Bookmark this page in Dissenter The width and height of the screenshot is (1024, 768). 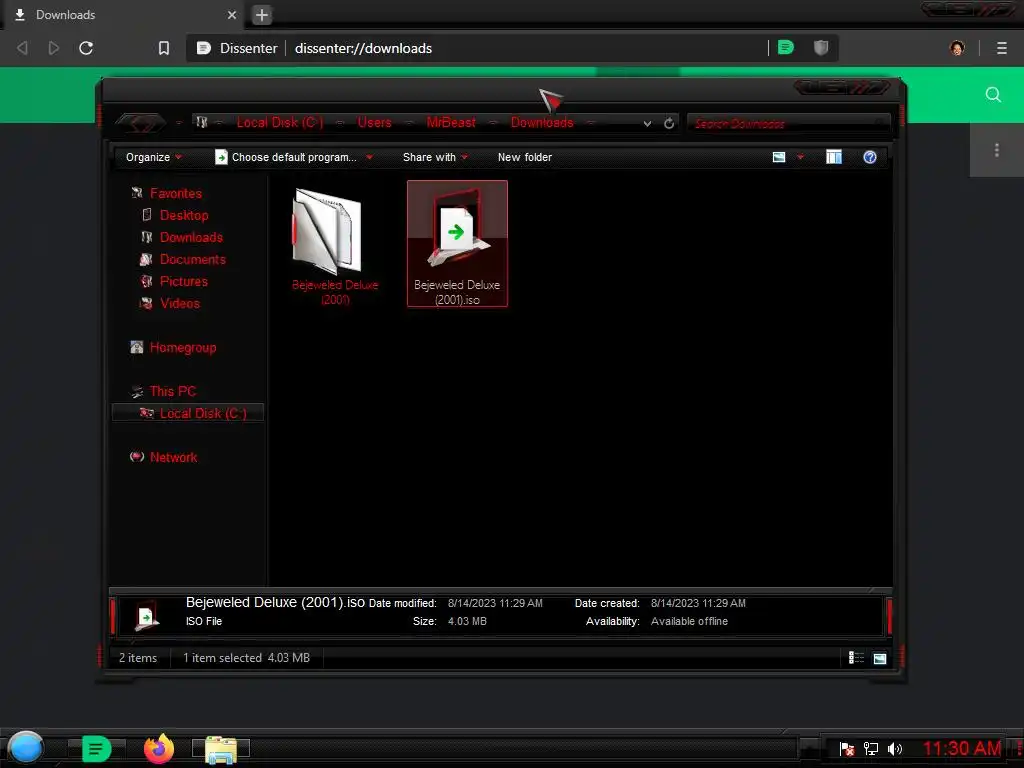[164, 48]
